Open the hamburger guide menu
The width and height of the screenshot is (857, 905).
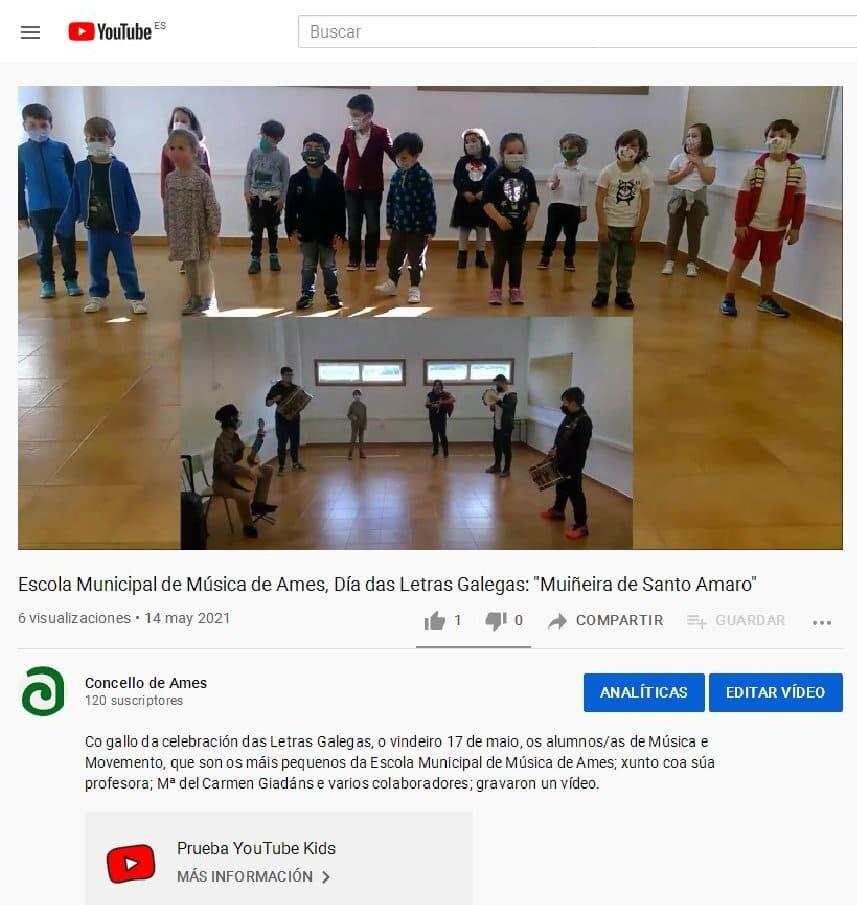coord(31,32)
